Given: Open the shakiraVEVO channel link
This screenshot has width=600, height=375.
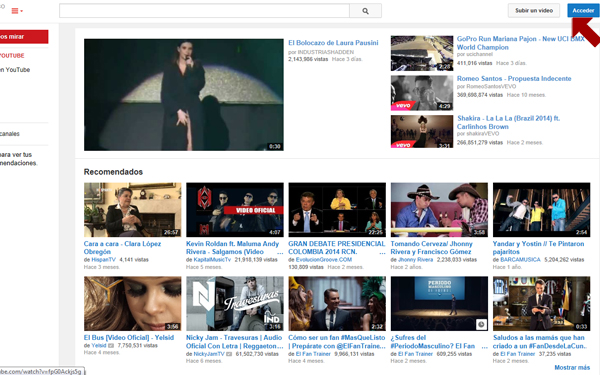Looking at the screenshot, I should coord(483,134).
